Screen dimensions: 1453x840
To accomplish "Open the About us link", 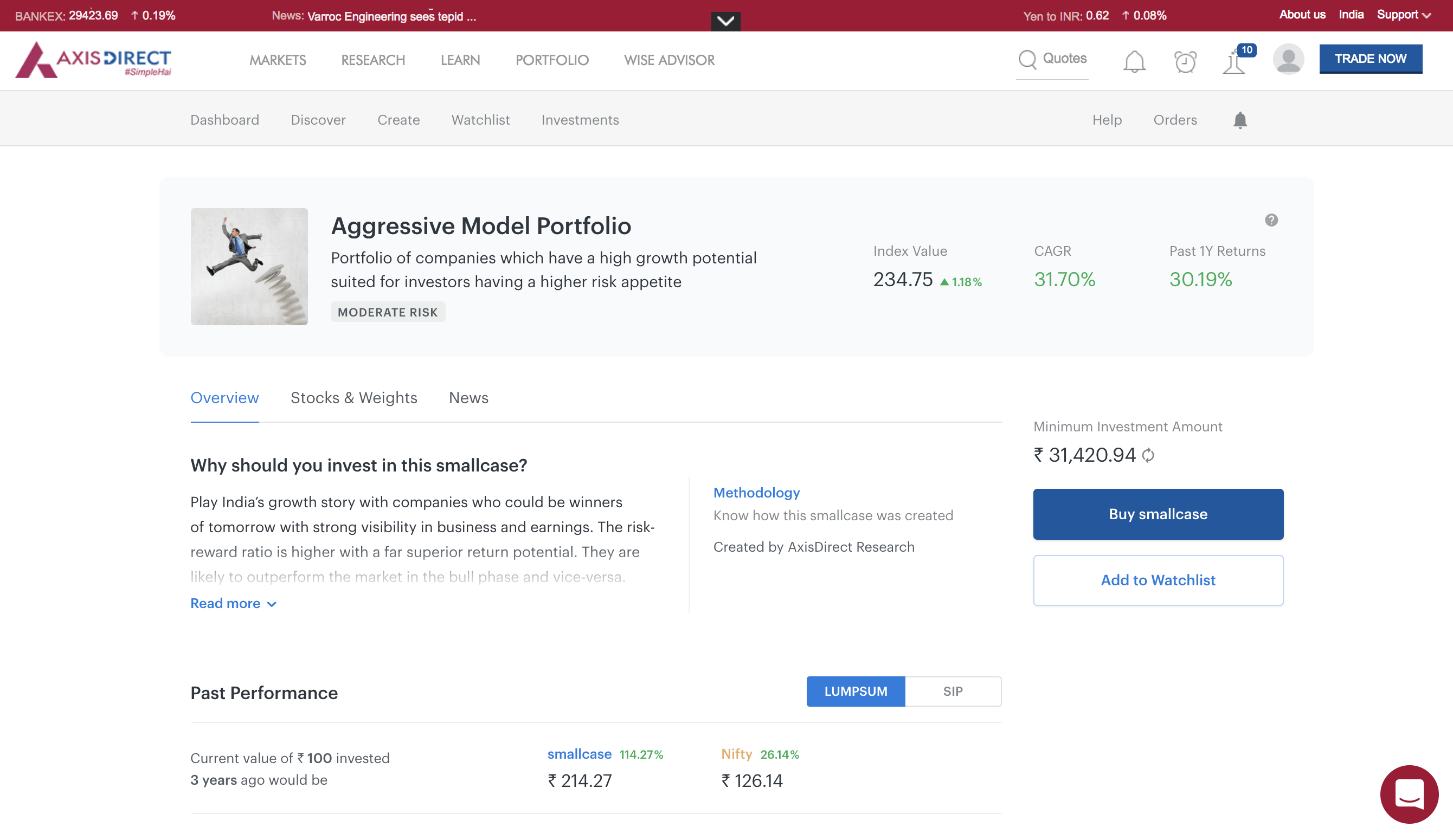I will click(1302, 15).
